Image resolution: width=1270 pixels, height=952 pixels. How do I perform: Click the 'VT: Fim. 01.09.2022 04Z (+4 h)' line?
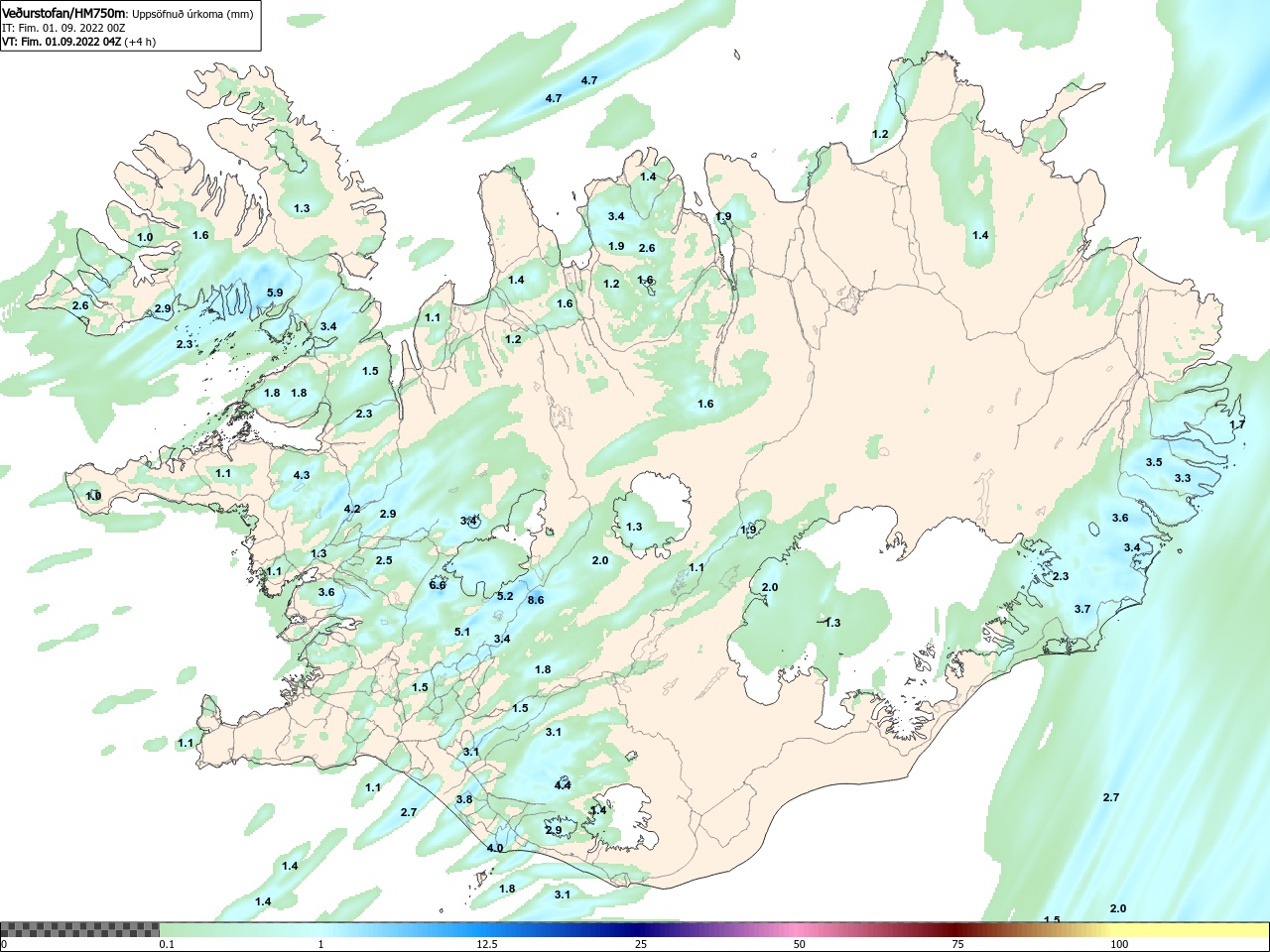[x=78, y=42]
